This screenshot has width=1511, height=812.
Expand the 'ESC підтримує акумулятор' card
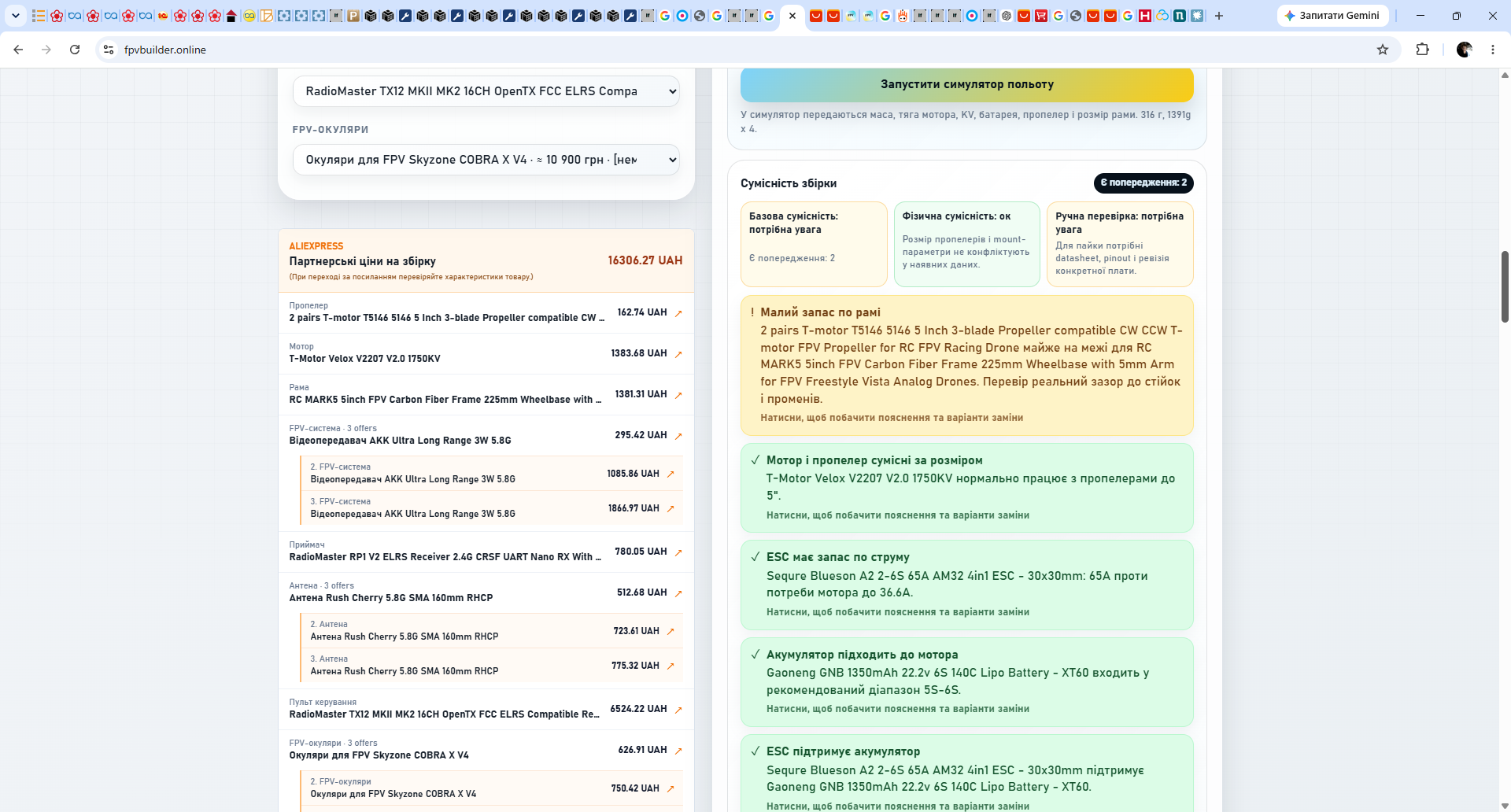[967, 775]
